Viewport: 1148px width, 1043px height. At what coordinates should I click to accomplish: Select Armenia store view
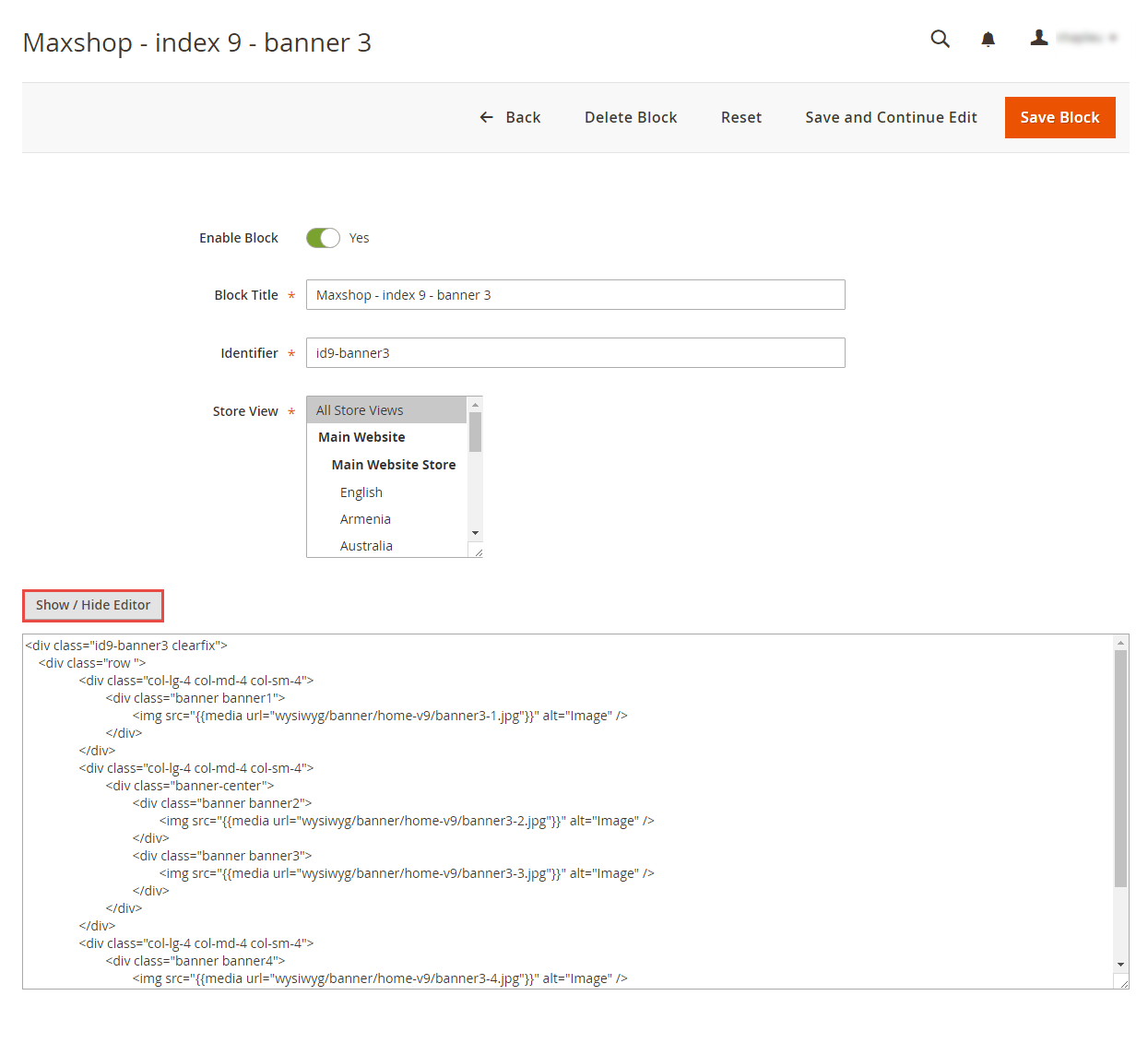click(386, 519)
